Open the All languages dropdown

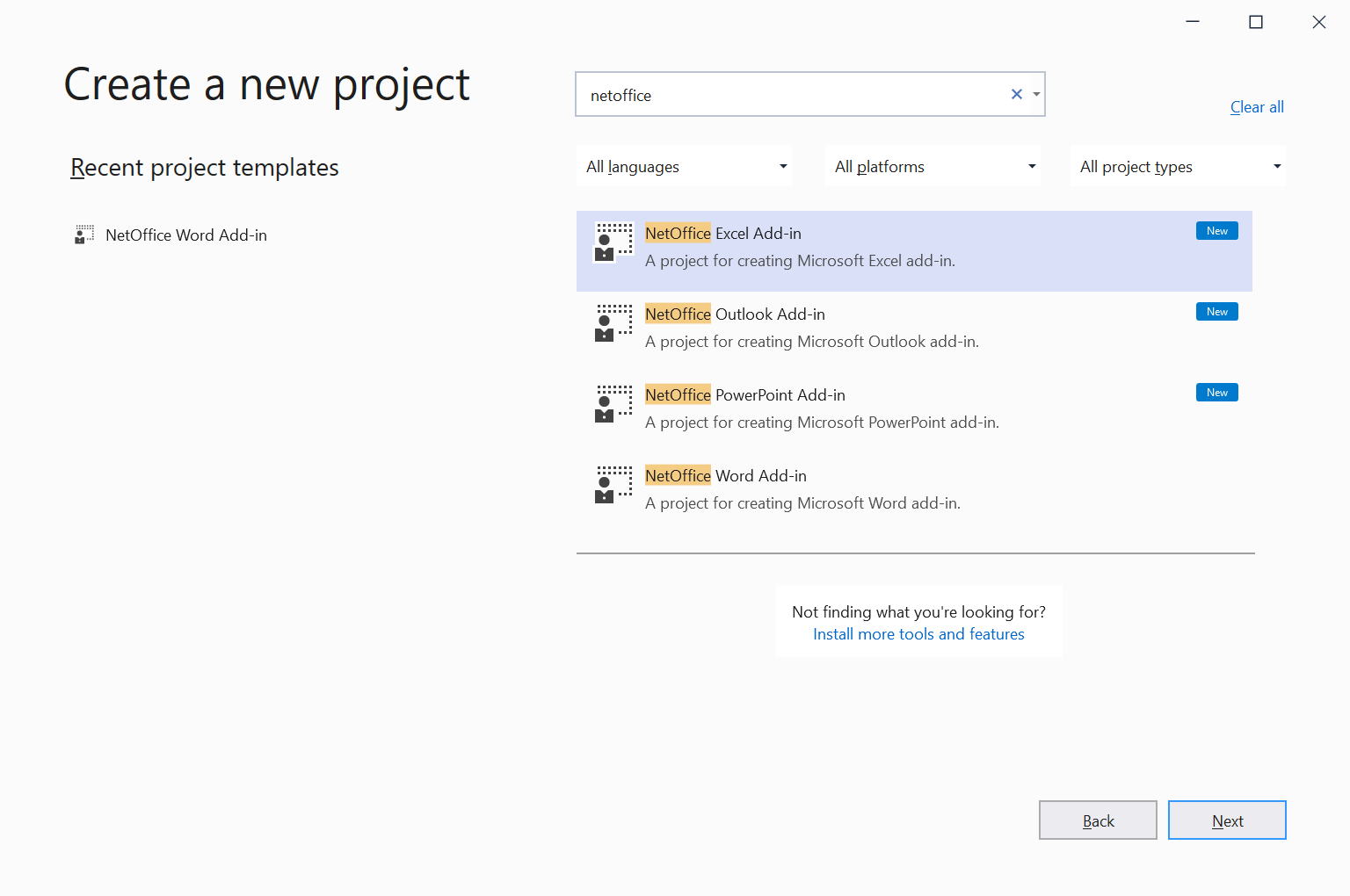tap(685, 167)
